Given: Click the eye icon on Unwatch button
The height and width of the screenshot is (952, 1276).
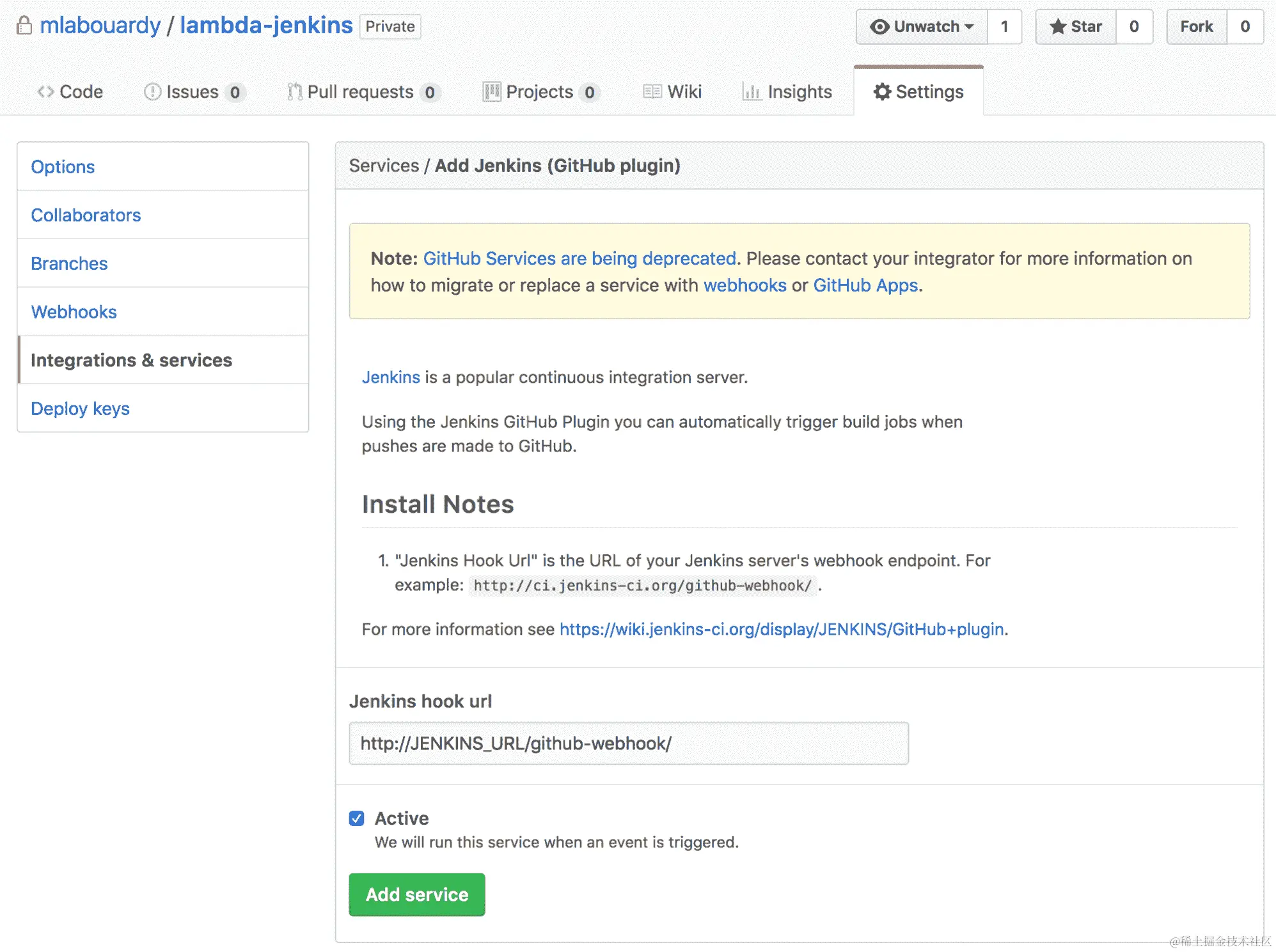Looking at the screenshot, I should 879,27.
